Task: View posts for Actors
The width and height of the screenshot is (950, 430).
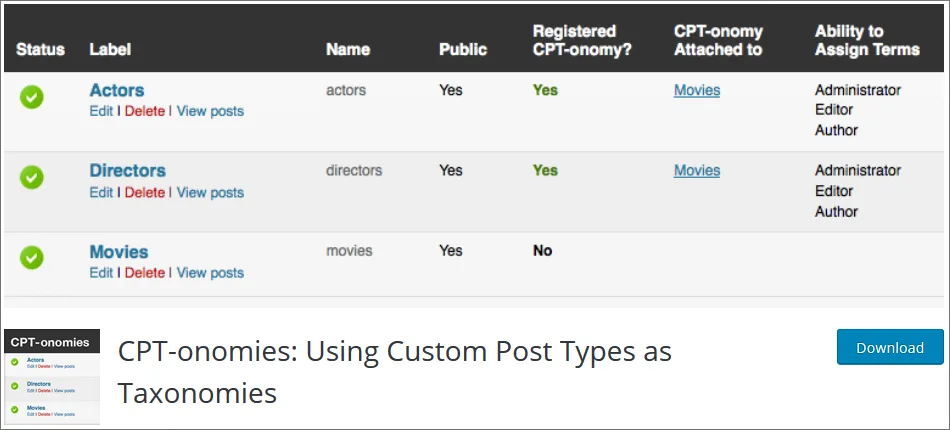Action: (210, 111)
